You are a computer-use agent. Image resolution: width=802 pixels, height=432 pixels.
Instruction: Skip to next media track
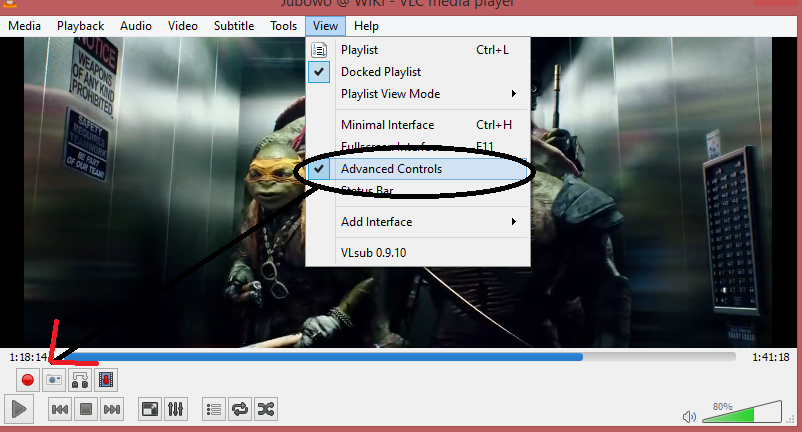[112, 409]
